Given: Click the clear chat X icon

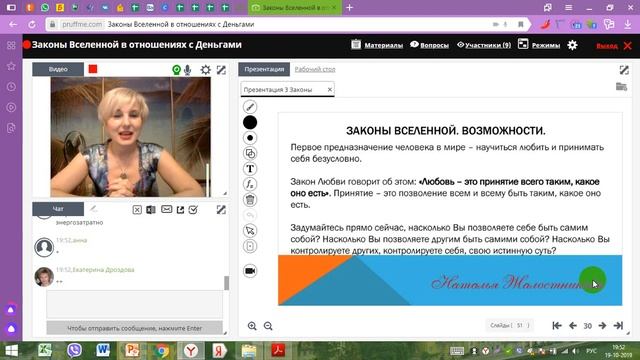Looking at the screenshot, I should tap(137, 210).
